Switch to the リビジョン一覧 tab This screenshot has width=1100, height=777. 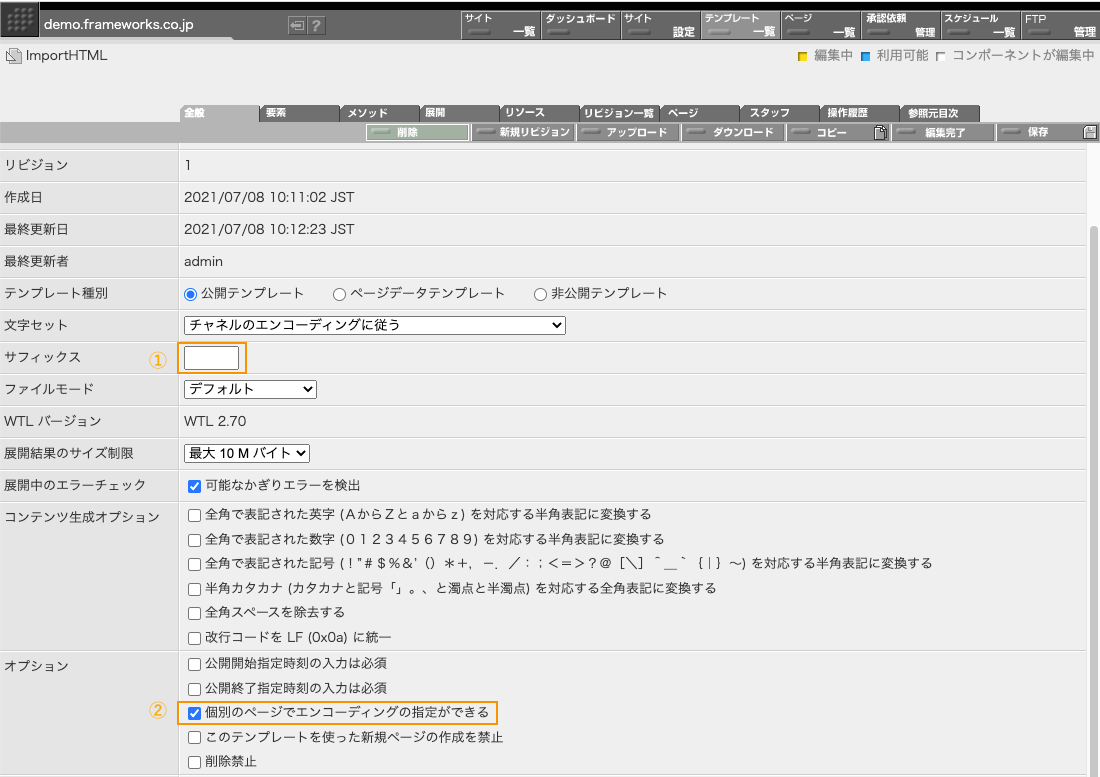pyautogui.click(x=620, y=113)
